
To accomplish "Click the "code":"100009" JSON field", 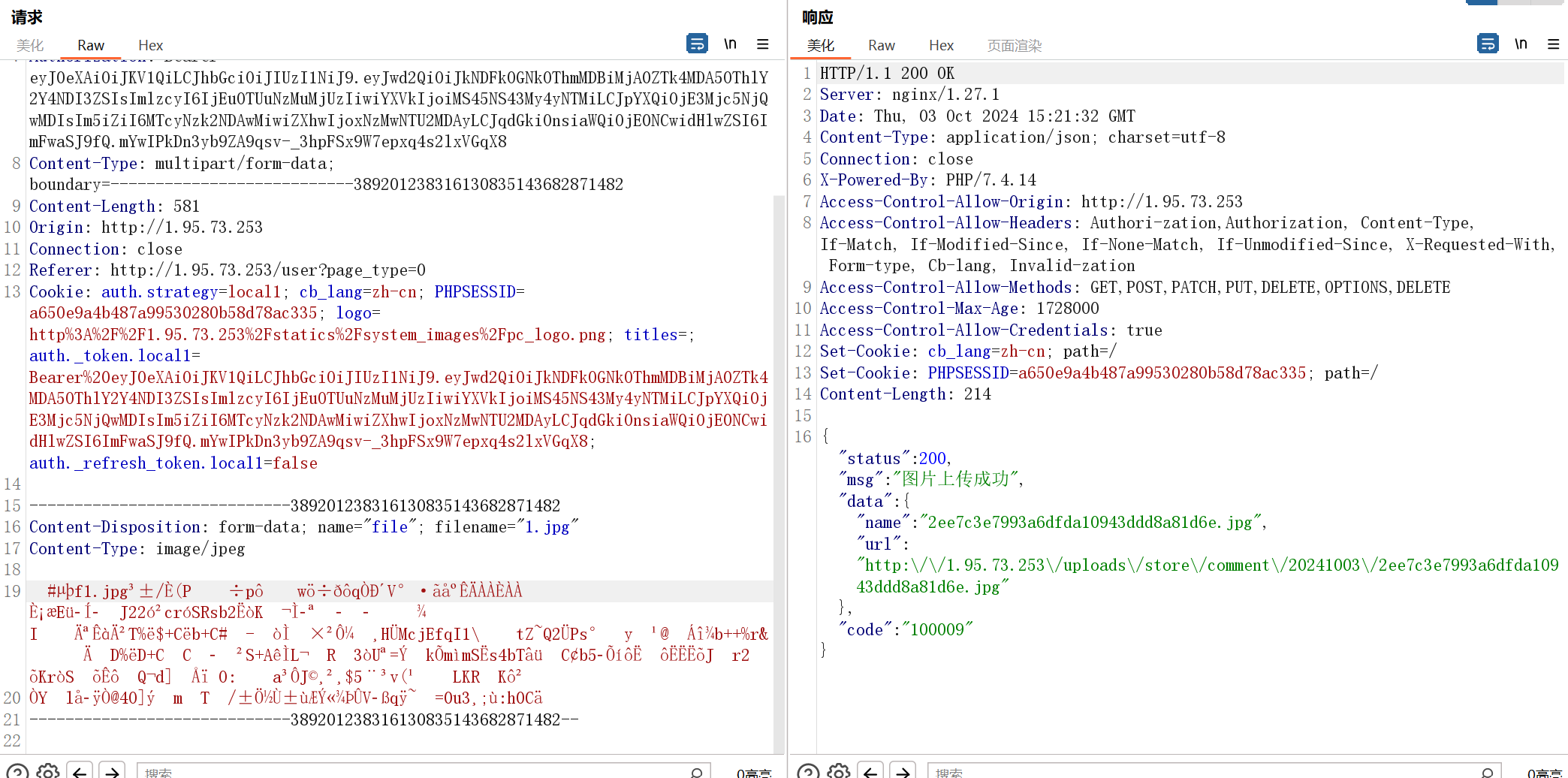I will pyautogui.click(x=906, y=629).
